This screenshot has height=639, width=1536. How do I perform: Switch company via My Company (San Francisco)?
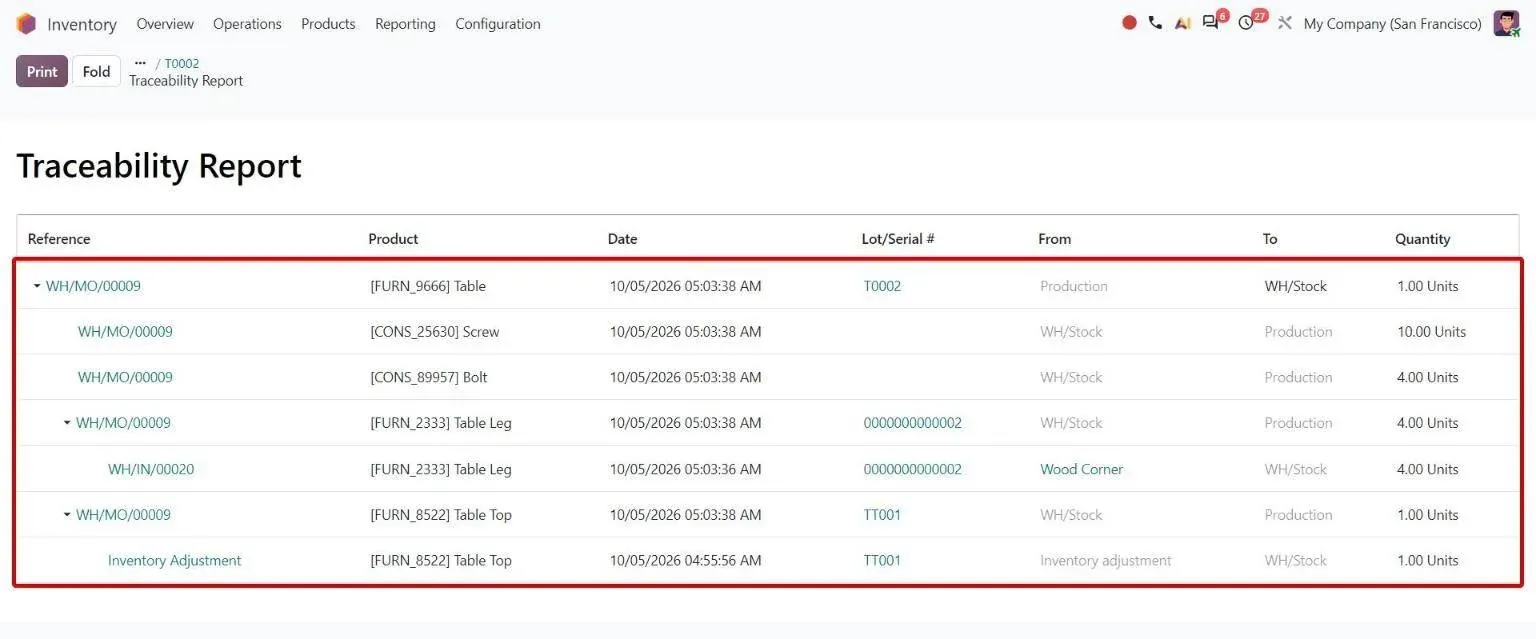click(x=1392, y=24)
